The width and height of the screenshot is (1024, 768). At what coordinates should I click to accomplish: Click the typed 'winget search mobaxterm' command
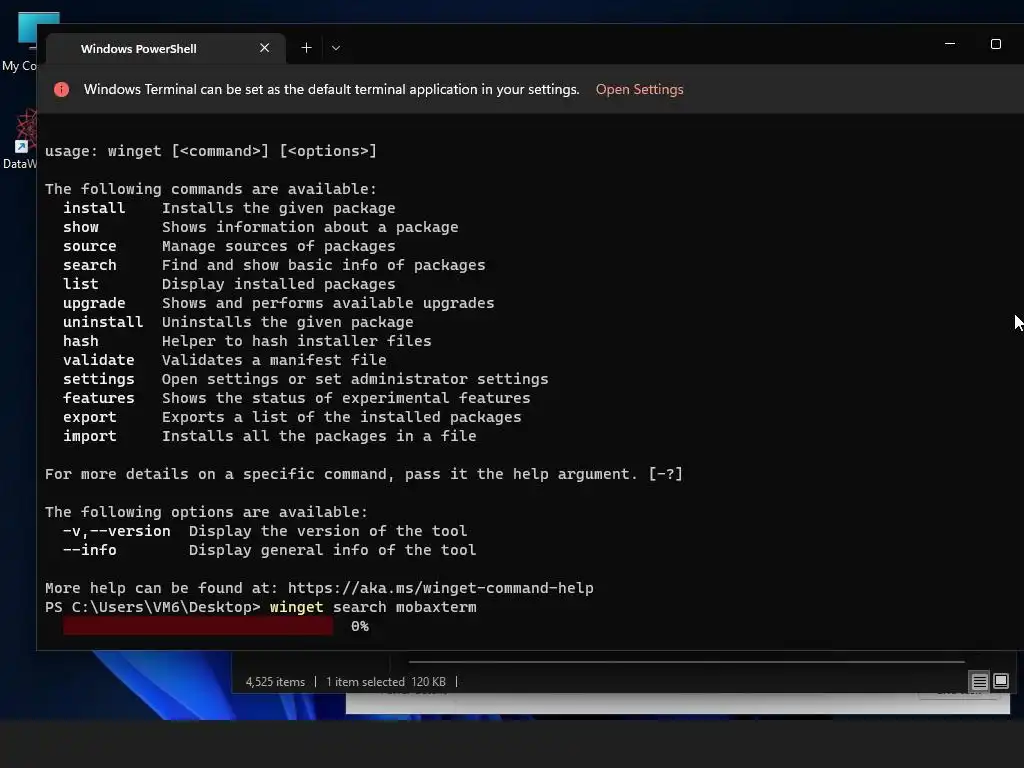click(373, 607)
